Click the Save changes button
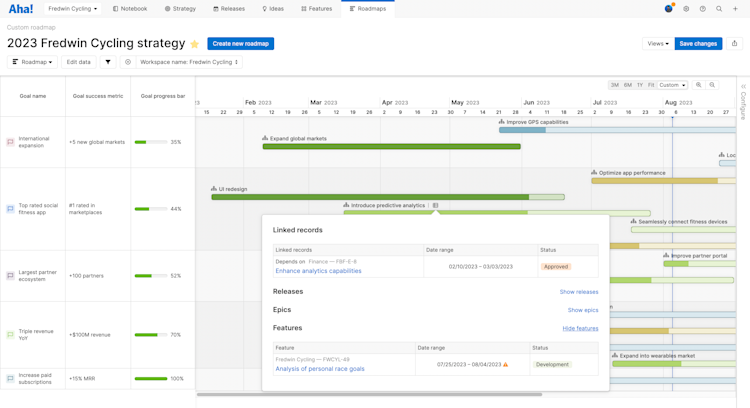 coord(698,44)
